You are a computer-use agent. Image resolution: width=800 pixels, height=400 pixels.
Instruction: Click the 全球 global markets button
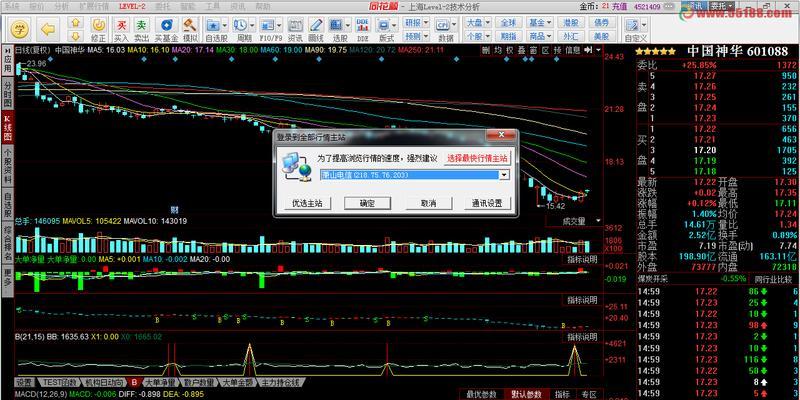[509, 22]
